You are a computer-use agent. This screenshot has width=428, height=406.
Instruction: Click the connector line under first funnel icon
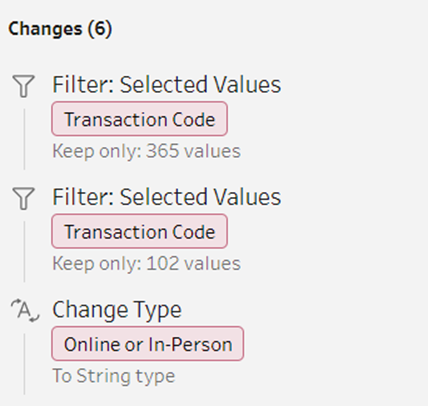pyautogui.click(x=24, y=139)
